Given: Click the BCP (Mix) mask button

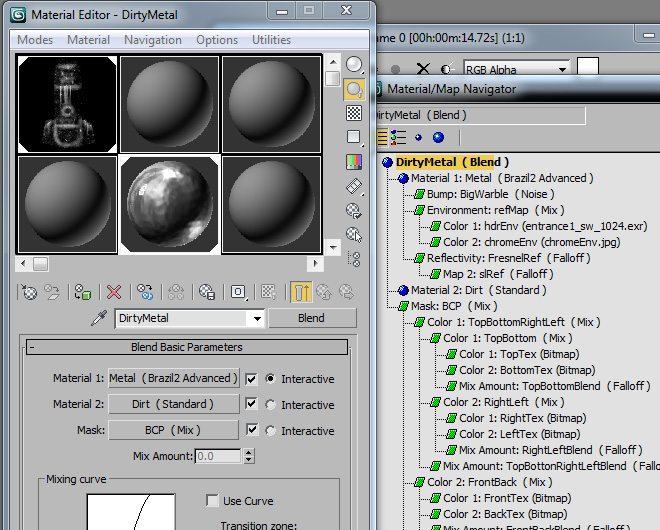Looking at the screenshot, I should tap(173, 430).
